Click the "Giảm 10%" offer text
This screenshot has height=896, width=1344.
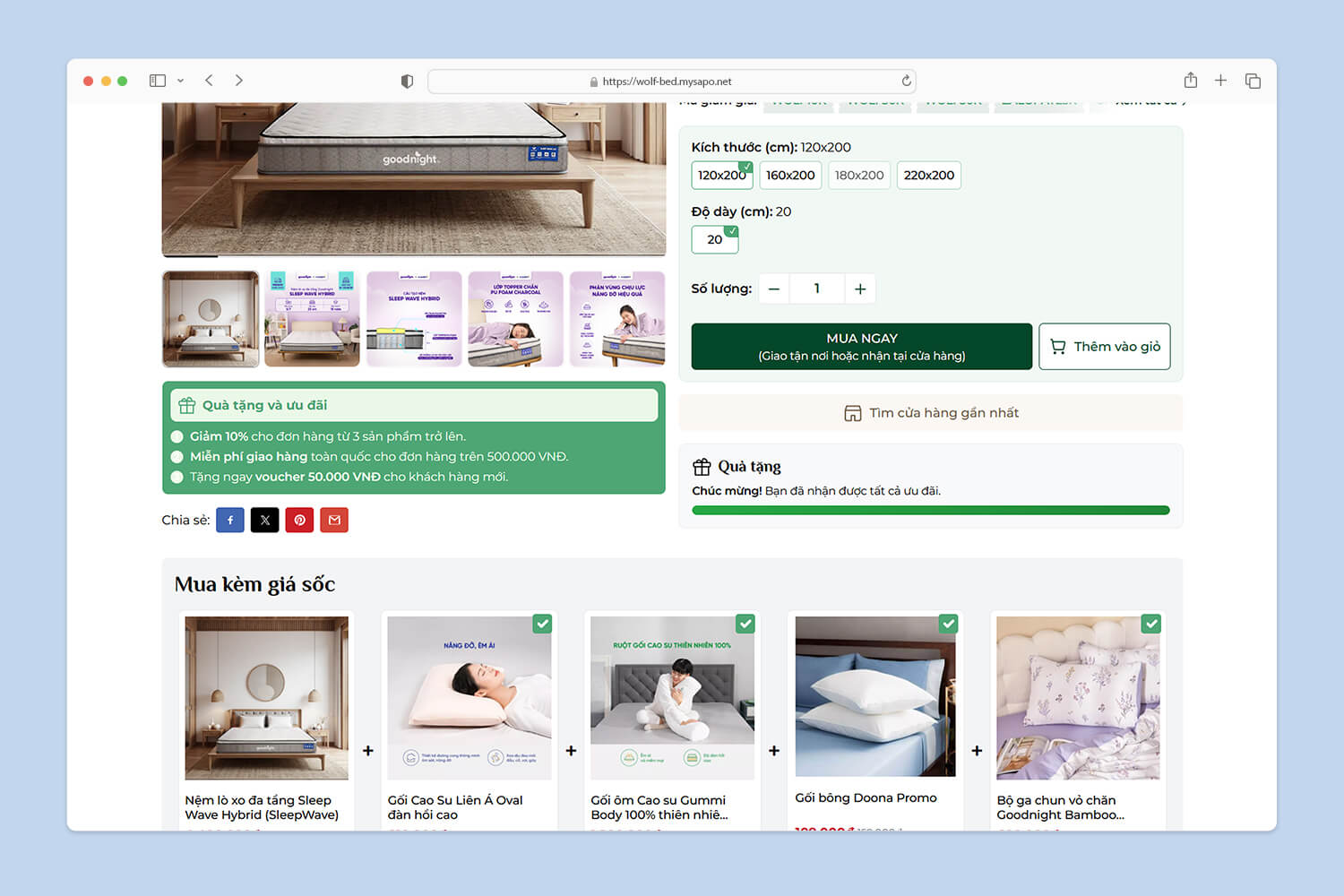[219, 436]
